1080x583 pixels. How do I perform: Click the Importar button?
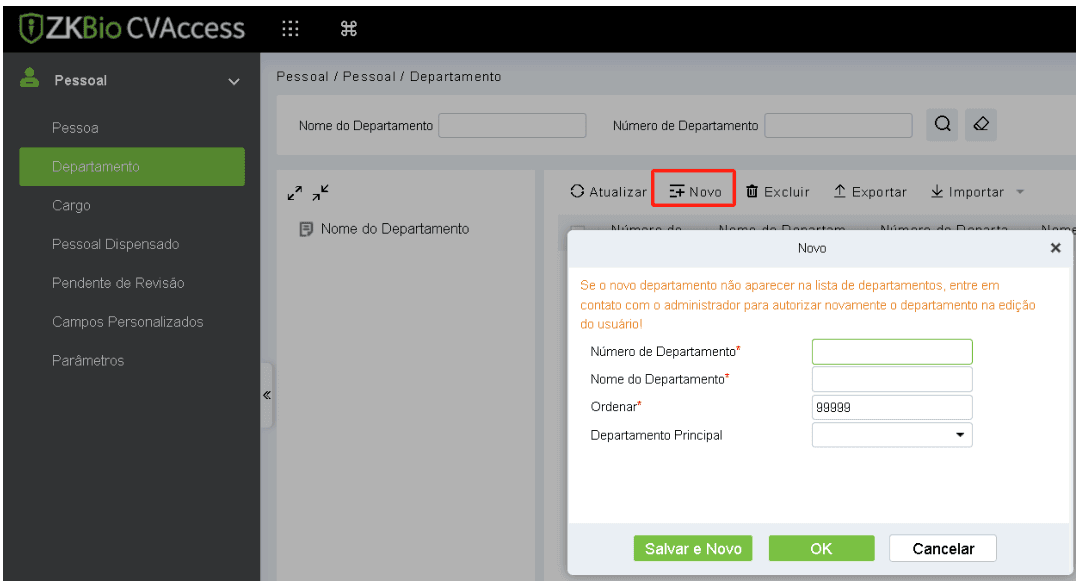point(967,192)
